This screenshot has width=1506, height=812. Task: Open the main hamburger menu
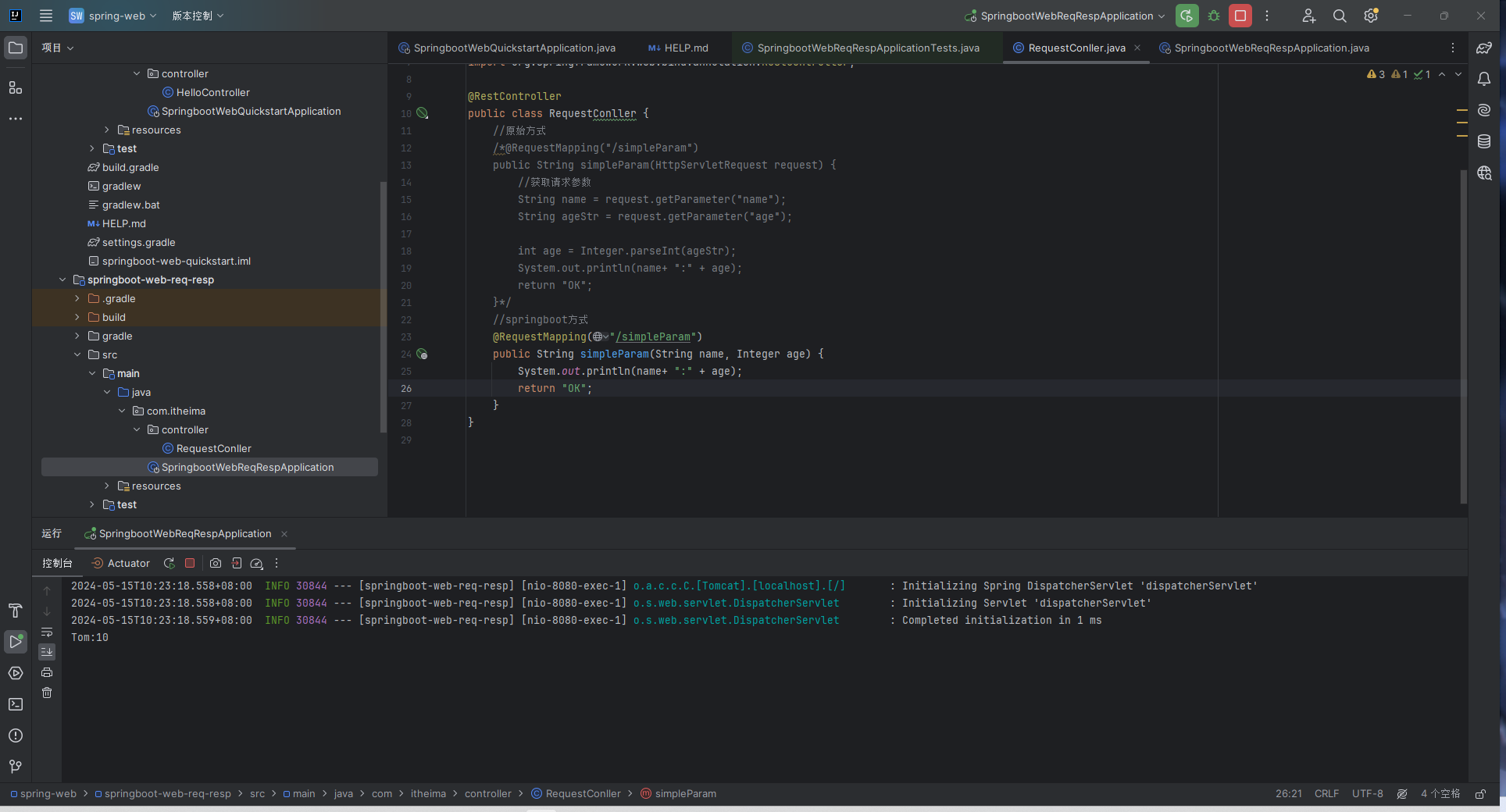[x=46, y=16]
